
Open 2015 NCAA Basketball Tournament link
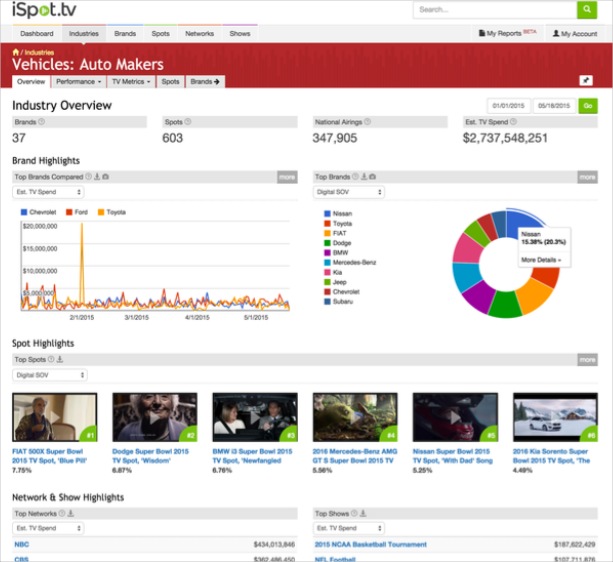click(x=371, y=544)
